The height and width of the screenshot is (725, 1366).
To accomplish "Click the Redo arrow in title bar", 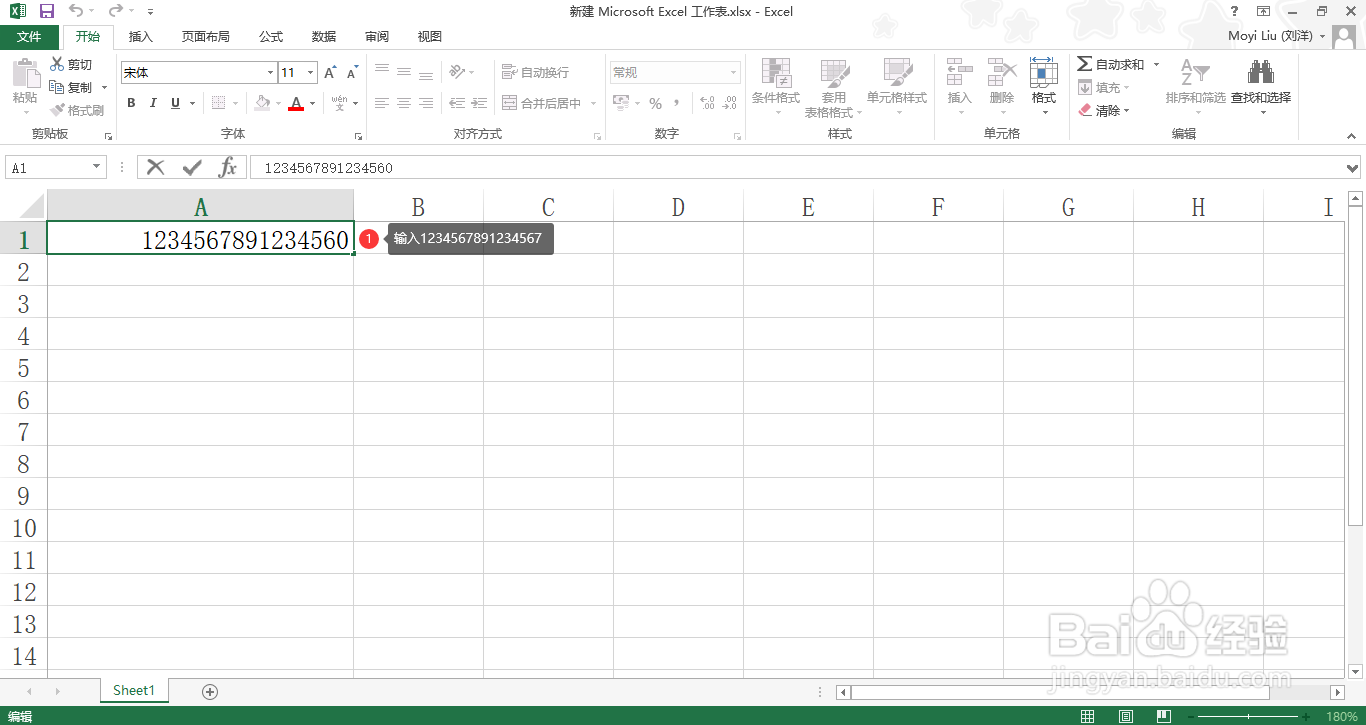I will (115, 11).
